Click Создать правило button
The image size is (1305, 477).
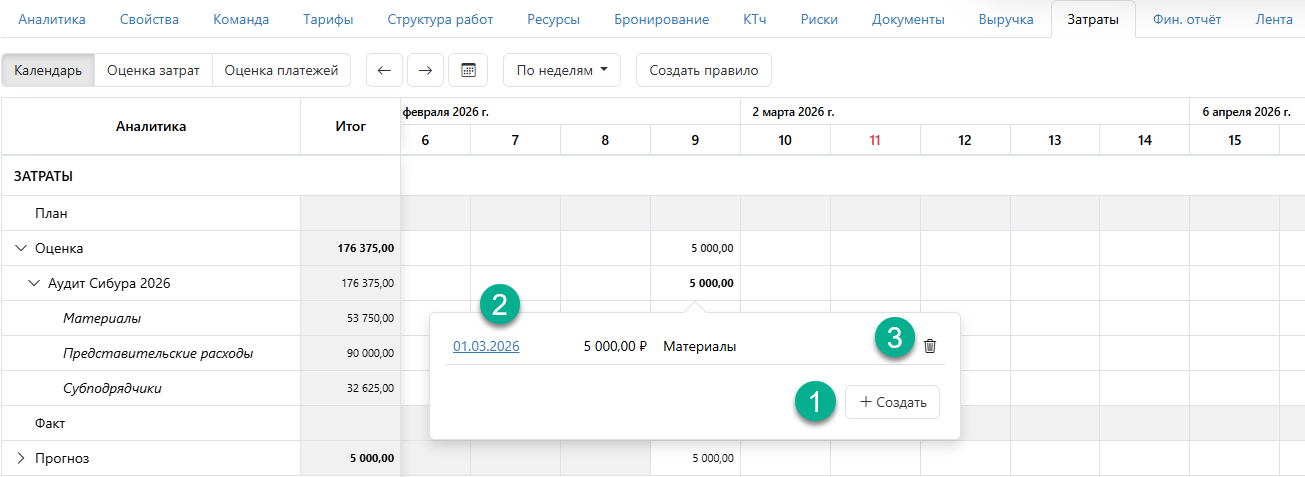coord(703,71)
